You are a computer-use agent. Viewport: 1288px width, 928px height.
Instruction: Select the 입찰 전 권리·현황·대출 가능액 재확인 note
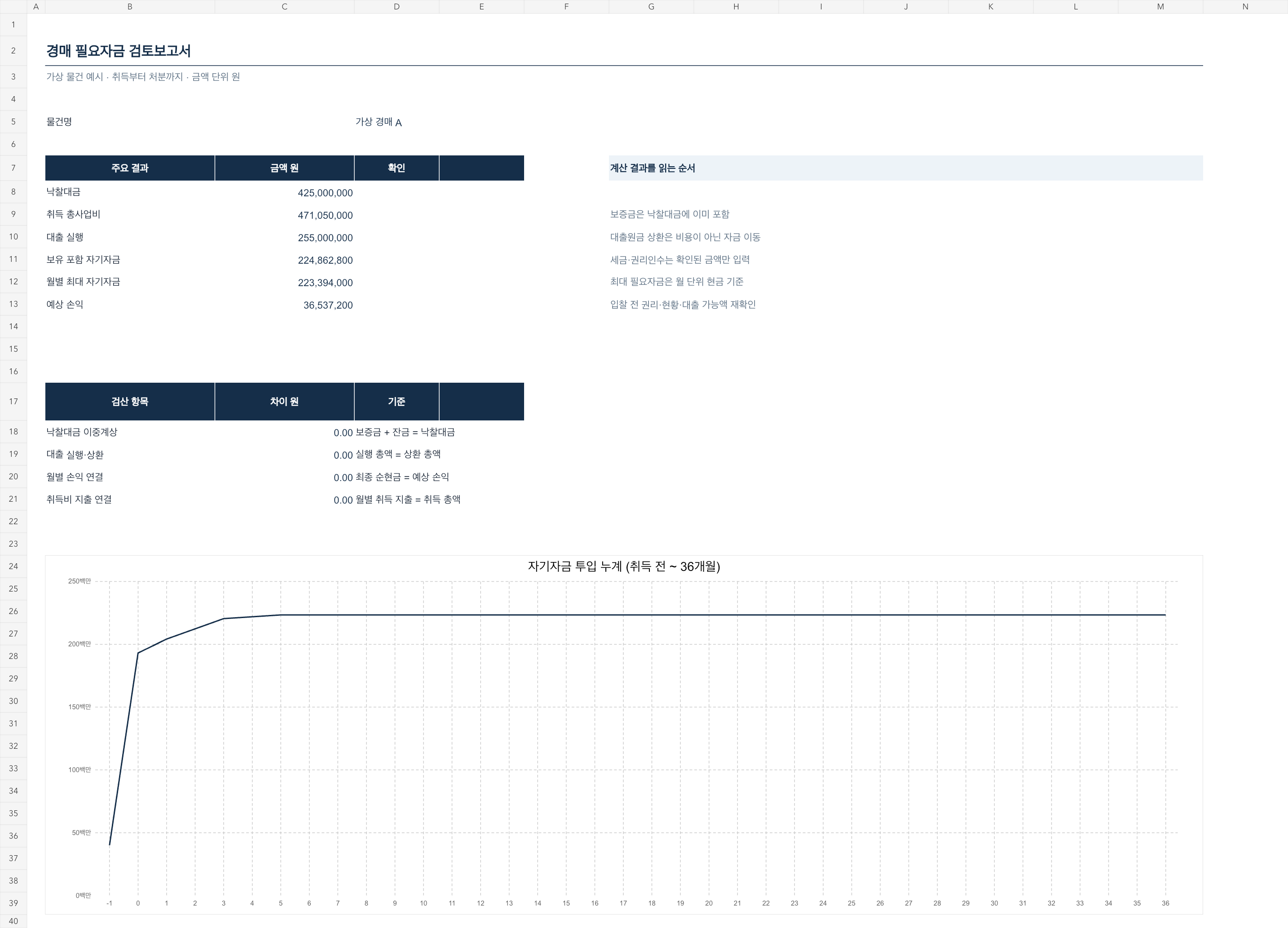point(683,305)
